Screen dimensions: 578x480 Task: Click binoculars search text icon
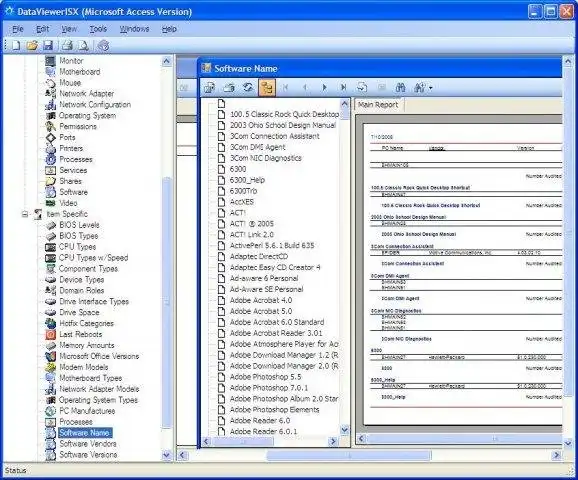pyautogui.click(x=400, y=87)
